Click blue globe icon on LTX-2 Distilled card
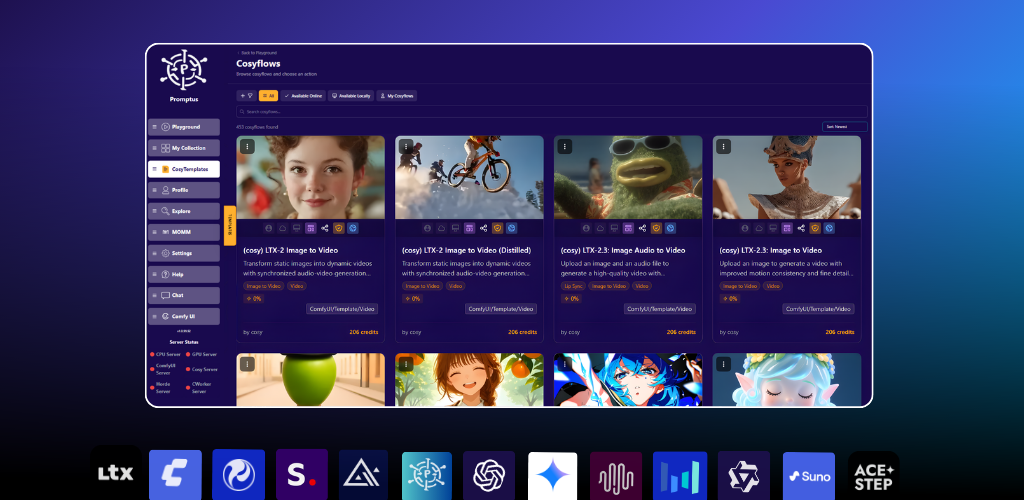The width and height of the screenshot is (1024, 500). pos(512,228)
